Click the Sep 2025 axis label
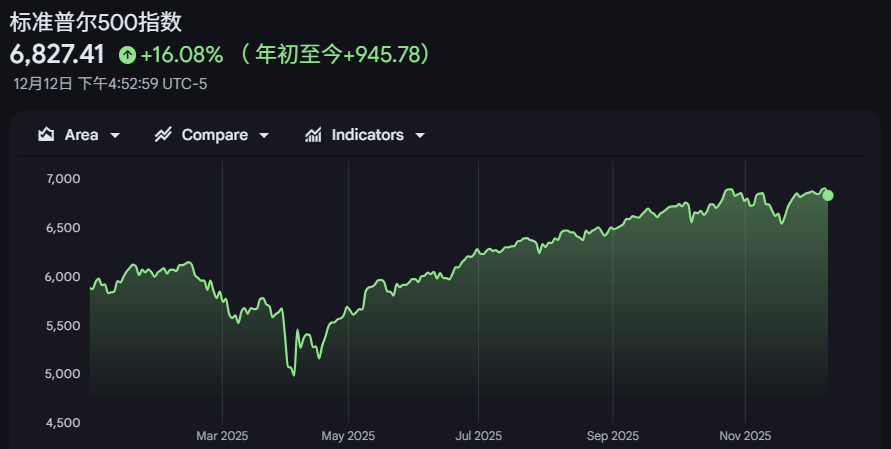The width and height of the screenshot is (891, 449). [x=613, y=436]
